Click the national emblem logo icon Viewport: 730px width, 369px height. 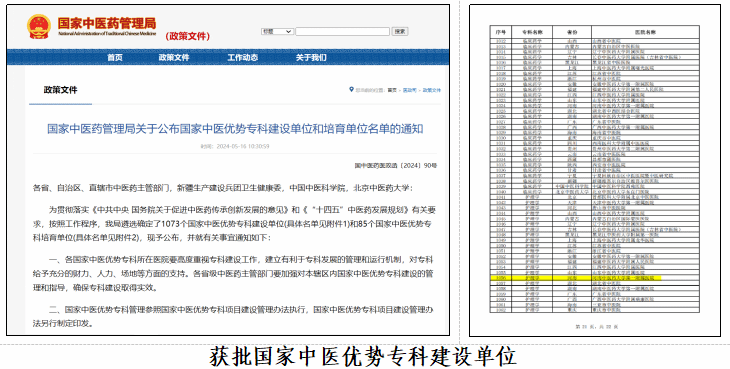click(39, 26)
